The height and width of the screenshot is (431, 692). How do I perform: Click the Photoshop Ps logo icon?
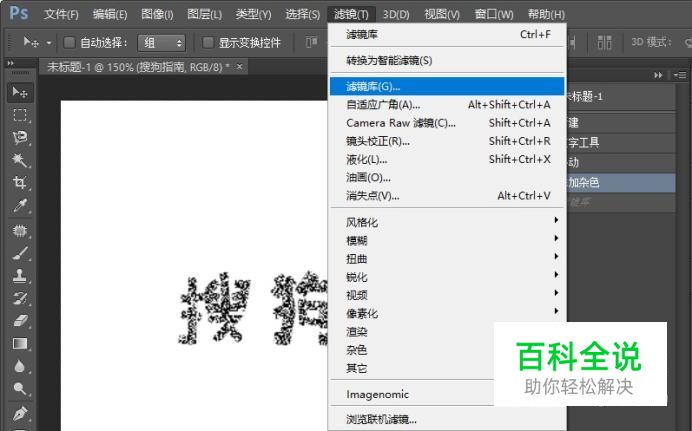click(x=19, y=13)
